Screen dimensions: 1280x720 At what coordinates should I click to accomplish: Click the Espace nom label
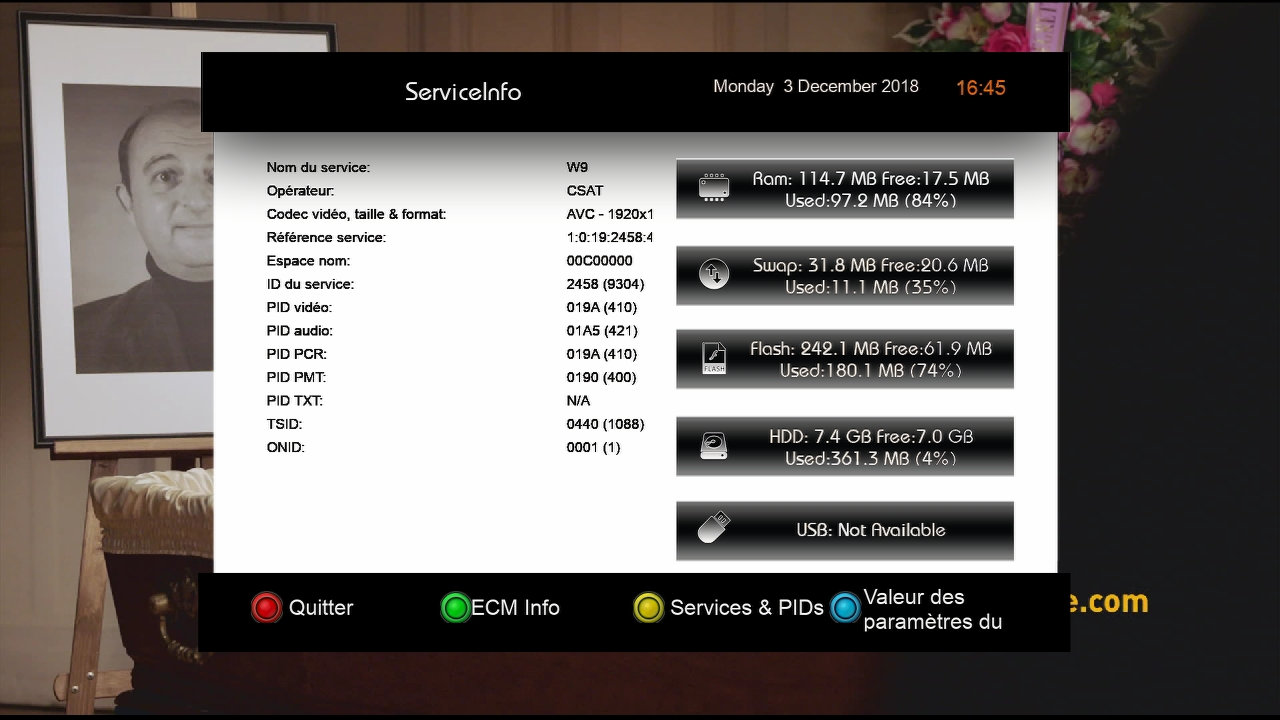coord(308,261)
